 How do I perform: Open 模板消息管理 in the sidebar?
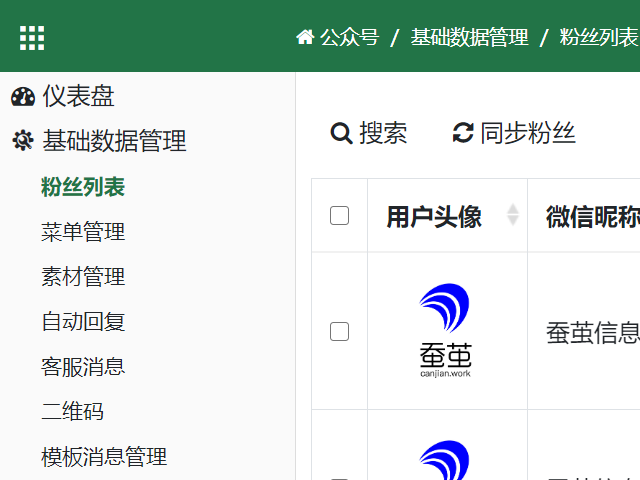click(x=104, y=456)
